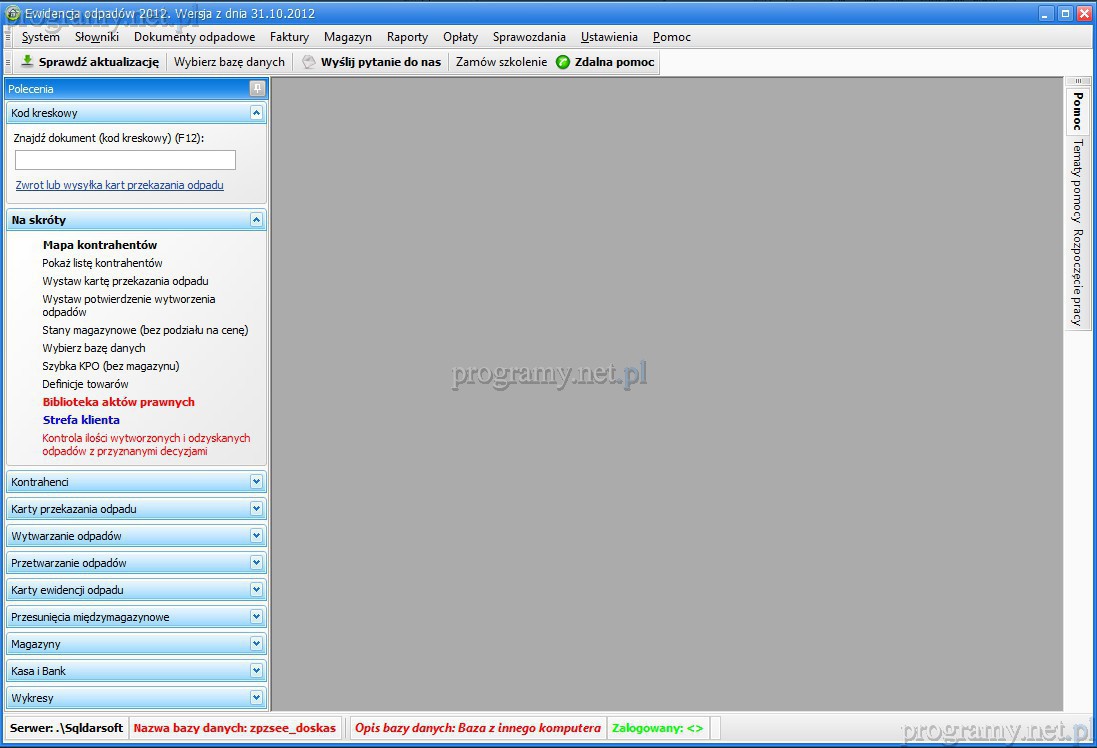
Task: Open Biblioteka aktów prawnych shortcut
Action: point(118,402)
